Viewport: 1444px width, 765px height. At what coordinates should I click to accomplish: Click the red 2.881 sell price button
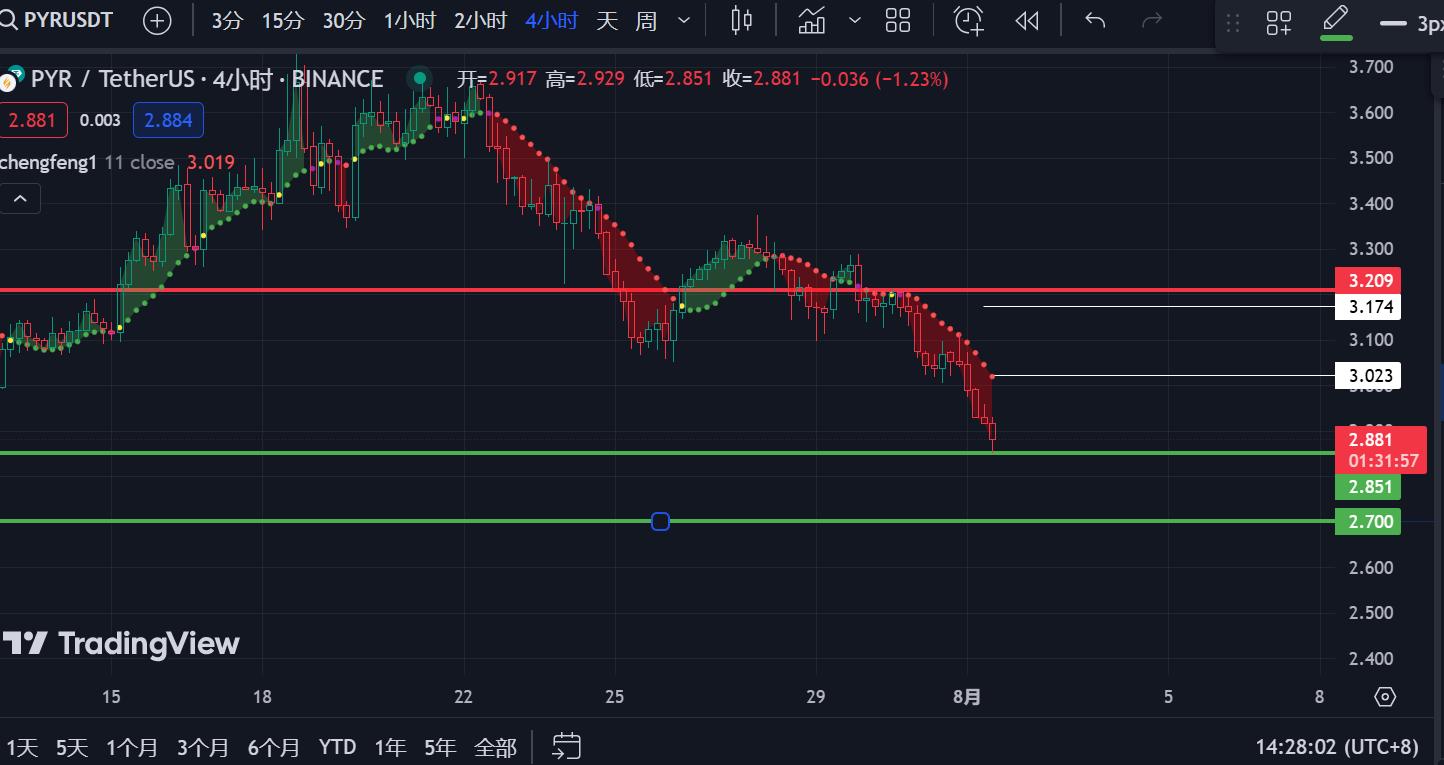33,120
